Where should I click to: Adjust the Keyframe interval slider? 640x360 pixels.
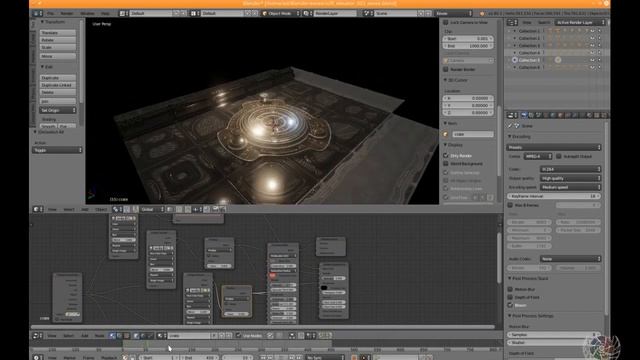coord(554,196)
